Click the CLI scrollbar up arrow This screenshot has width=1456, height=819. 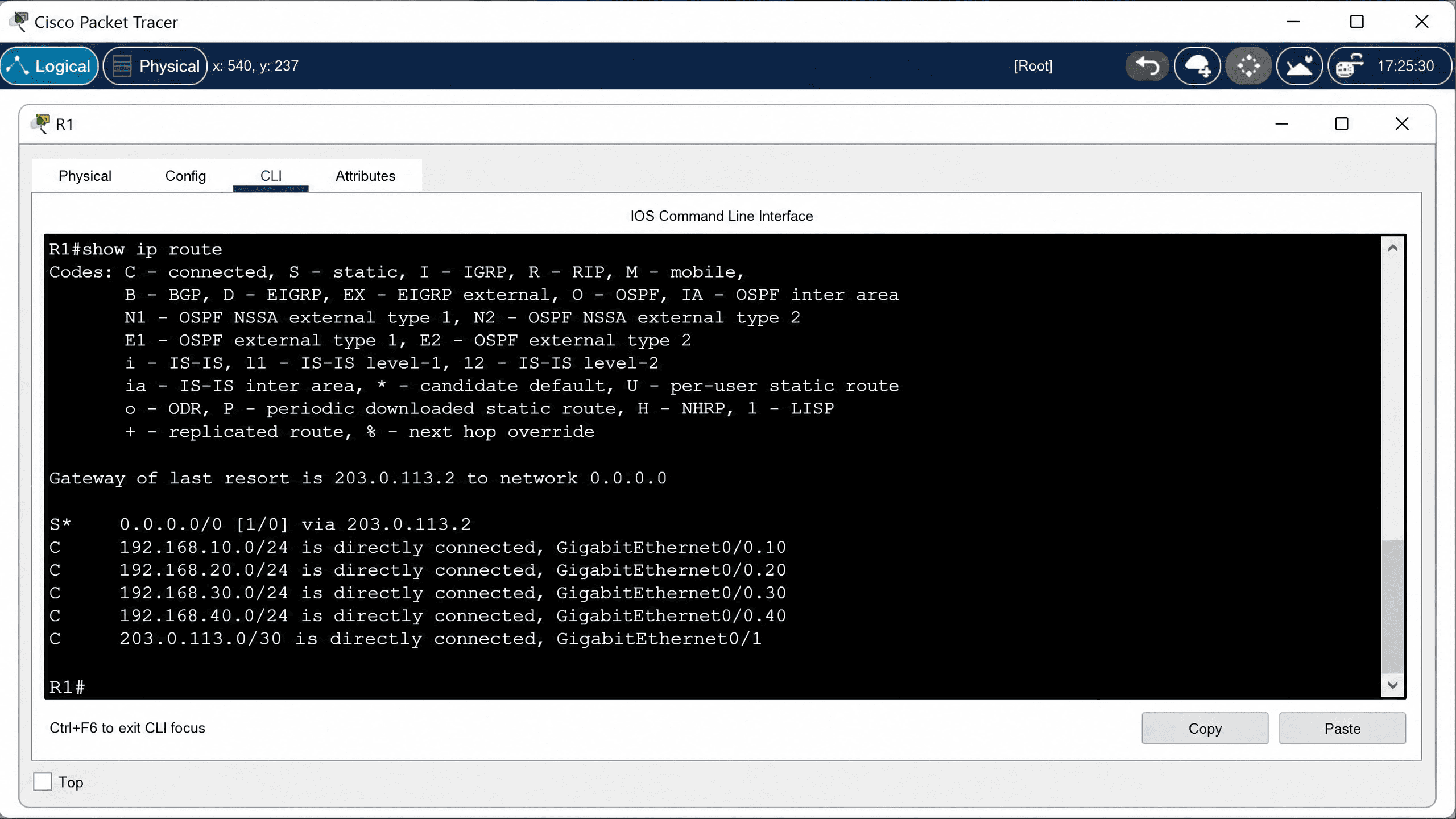[1393, 248]
